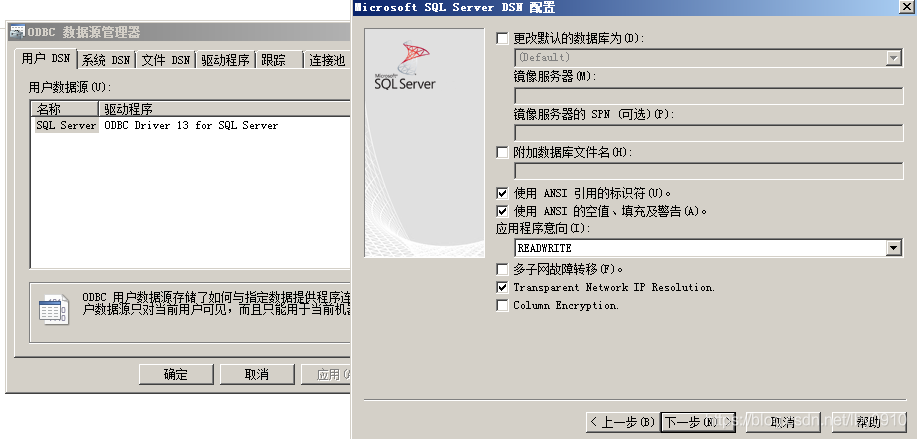Click the ODBC manager title bar icon
The height and width of the screenshot is (439, 917).
18,32
